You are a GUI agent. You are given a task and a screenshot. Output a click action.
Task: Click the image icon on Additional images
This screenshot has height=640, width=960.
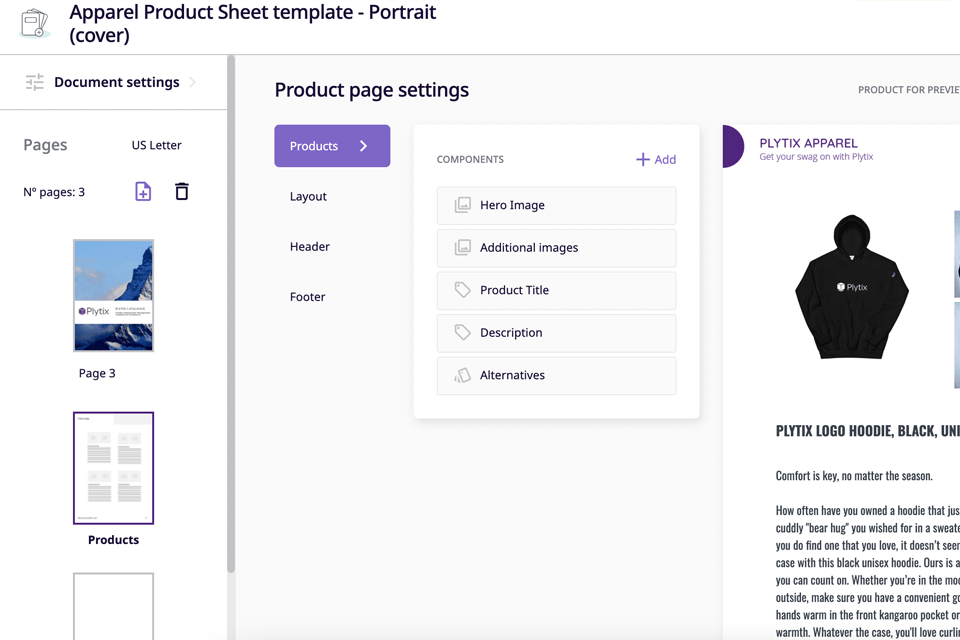pos(463,247)
